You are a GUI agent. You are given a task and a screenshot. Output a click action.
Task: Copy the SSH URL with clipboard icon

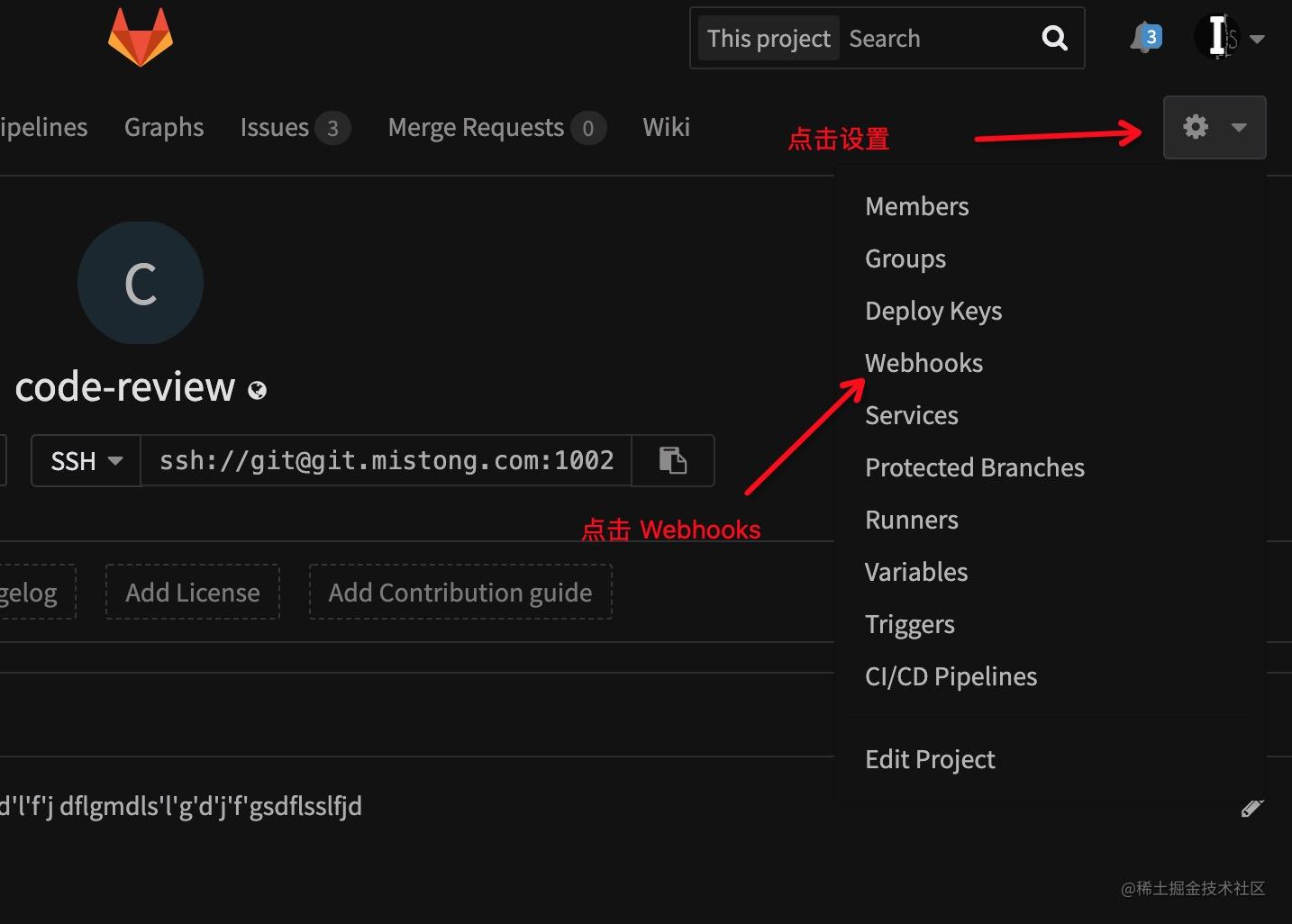[x=673, y=460]
